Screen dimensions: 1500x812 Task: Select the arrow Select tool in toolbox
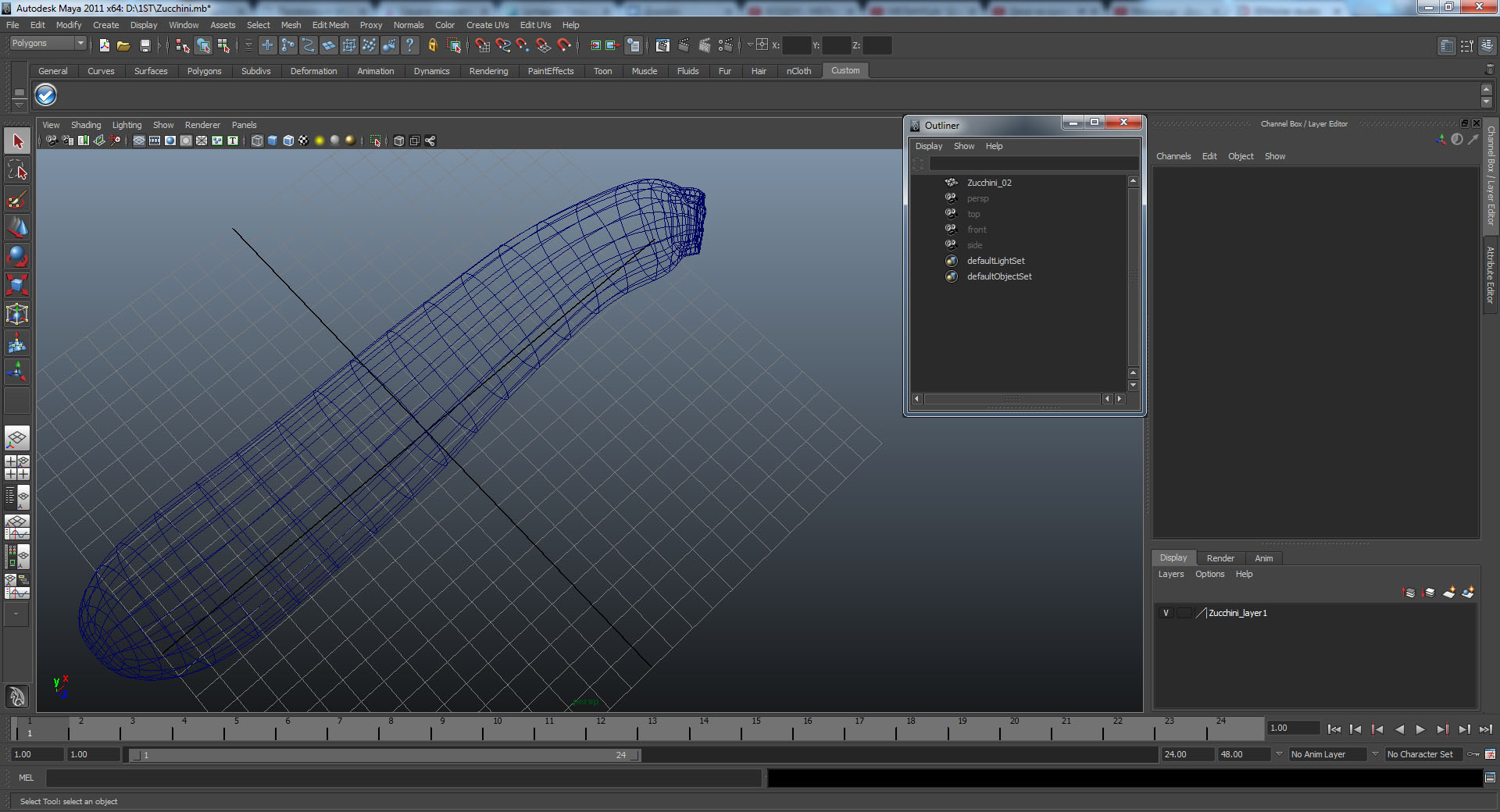click(17, 141)
